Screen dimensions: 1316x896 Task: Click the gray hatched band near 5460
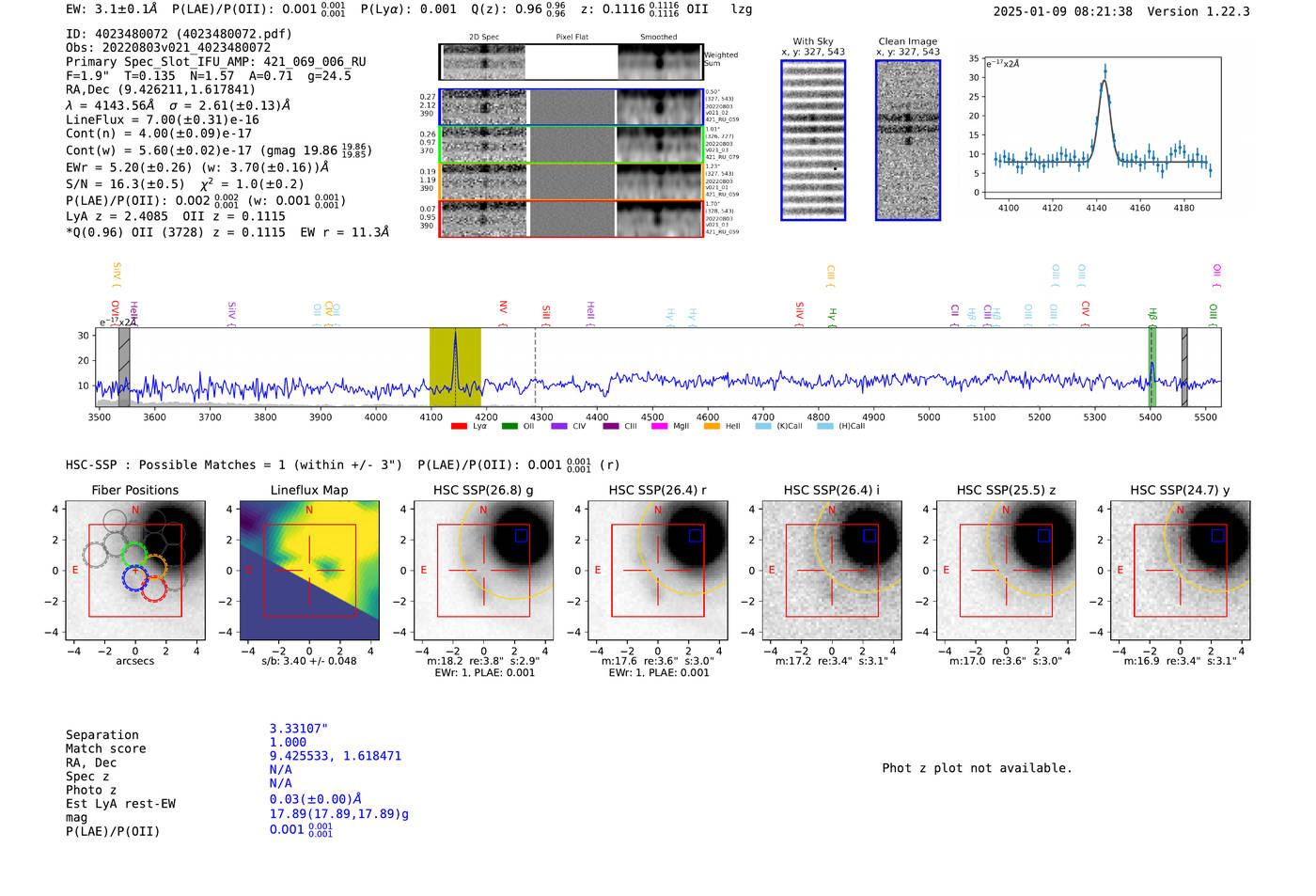click(x=1184, y=367)
